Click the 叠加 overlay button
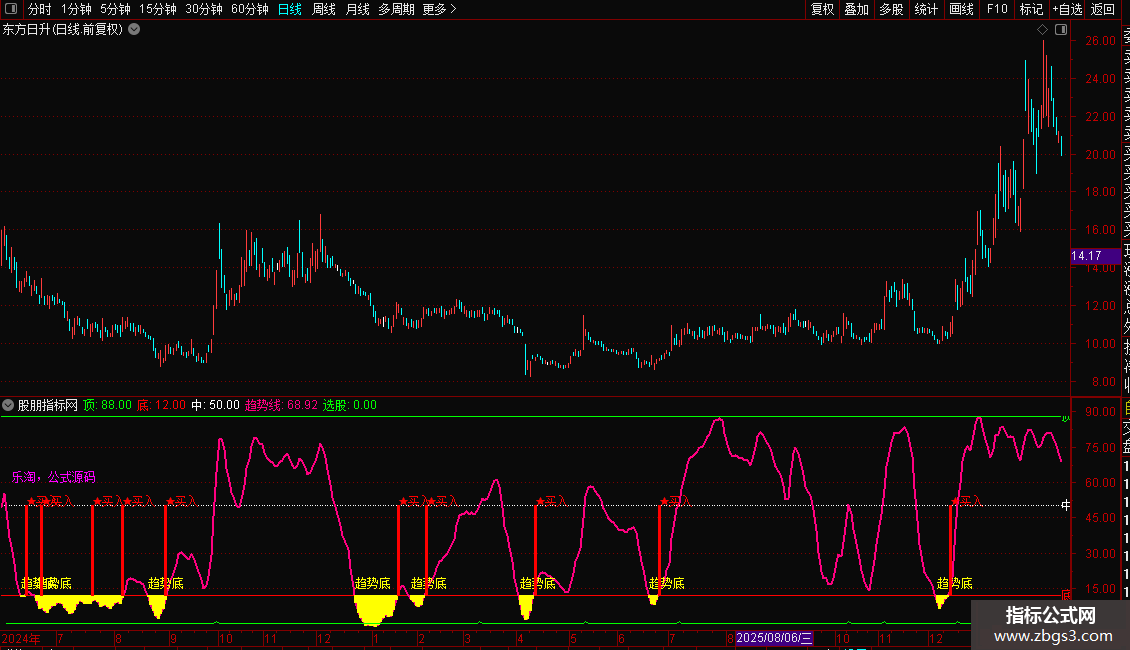 tap(856, 9)
